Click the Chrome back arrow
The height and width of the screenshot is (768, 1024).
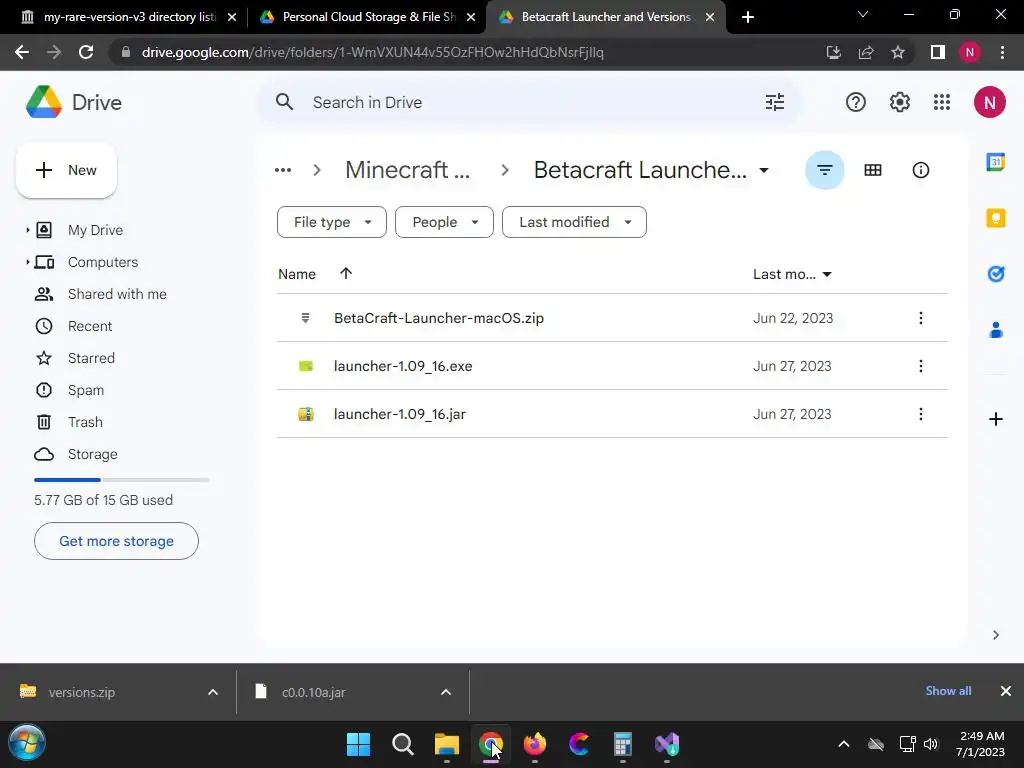22,52
